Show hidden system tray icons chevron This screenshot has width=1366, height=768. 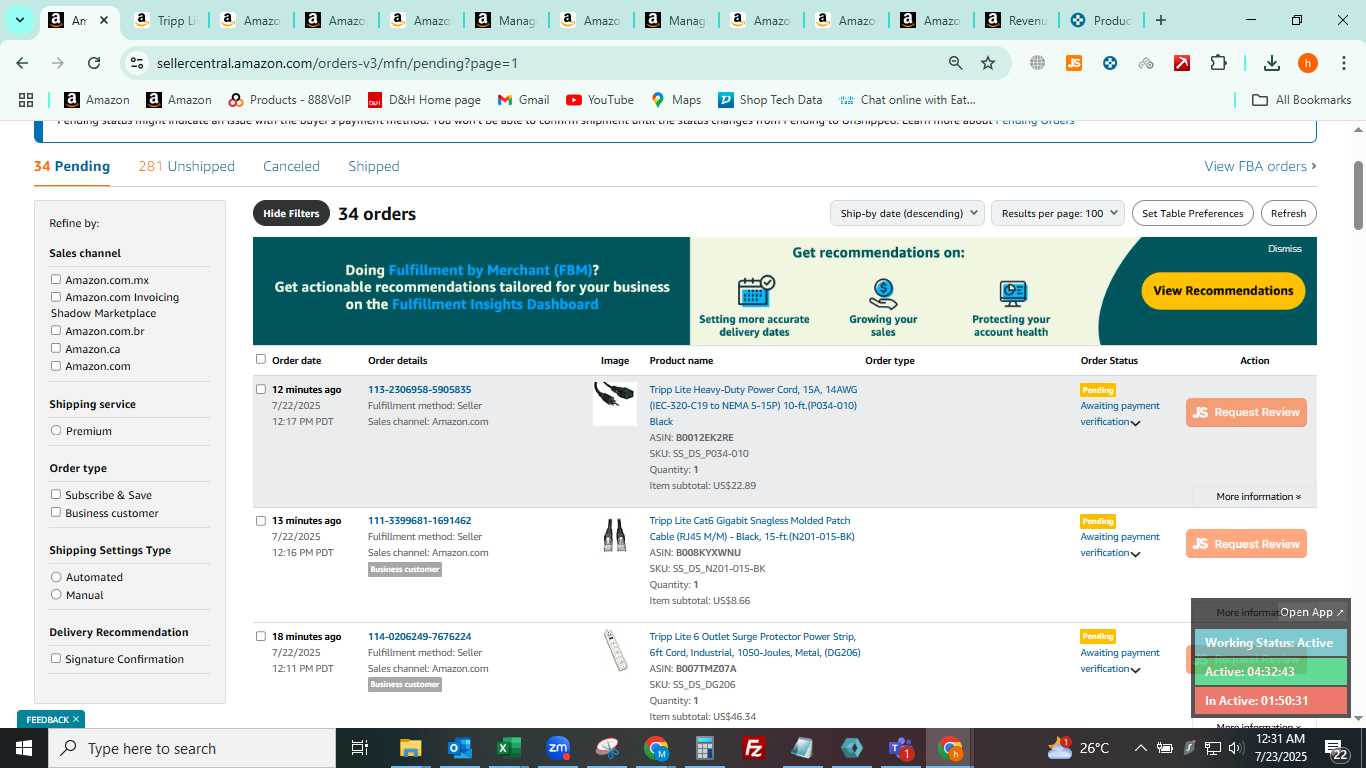(x=1140, y=748)
